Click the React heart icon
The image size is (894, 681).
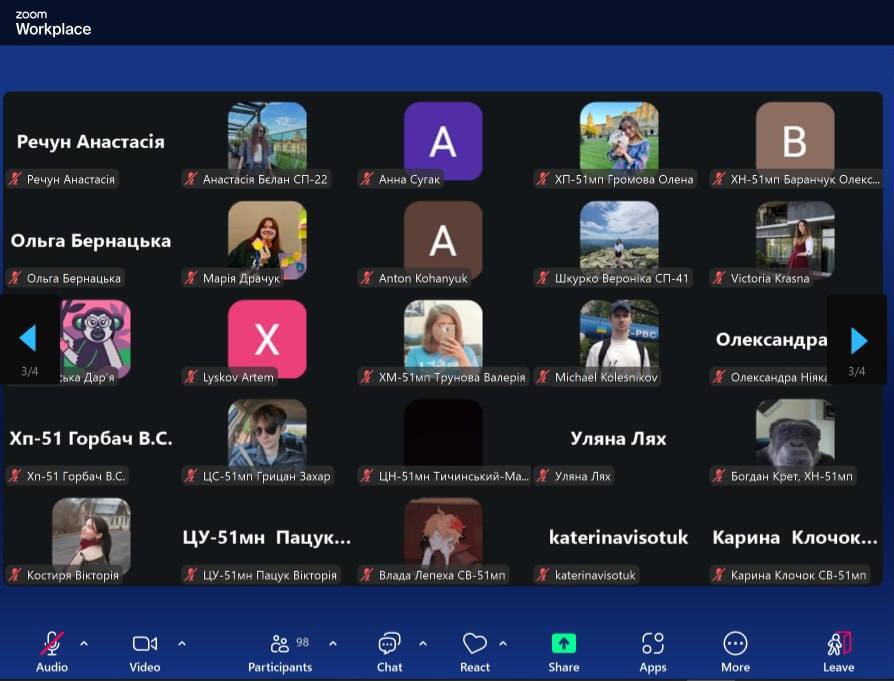474,644
